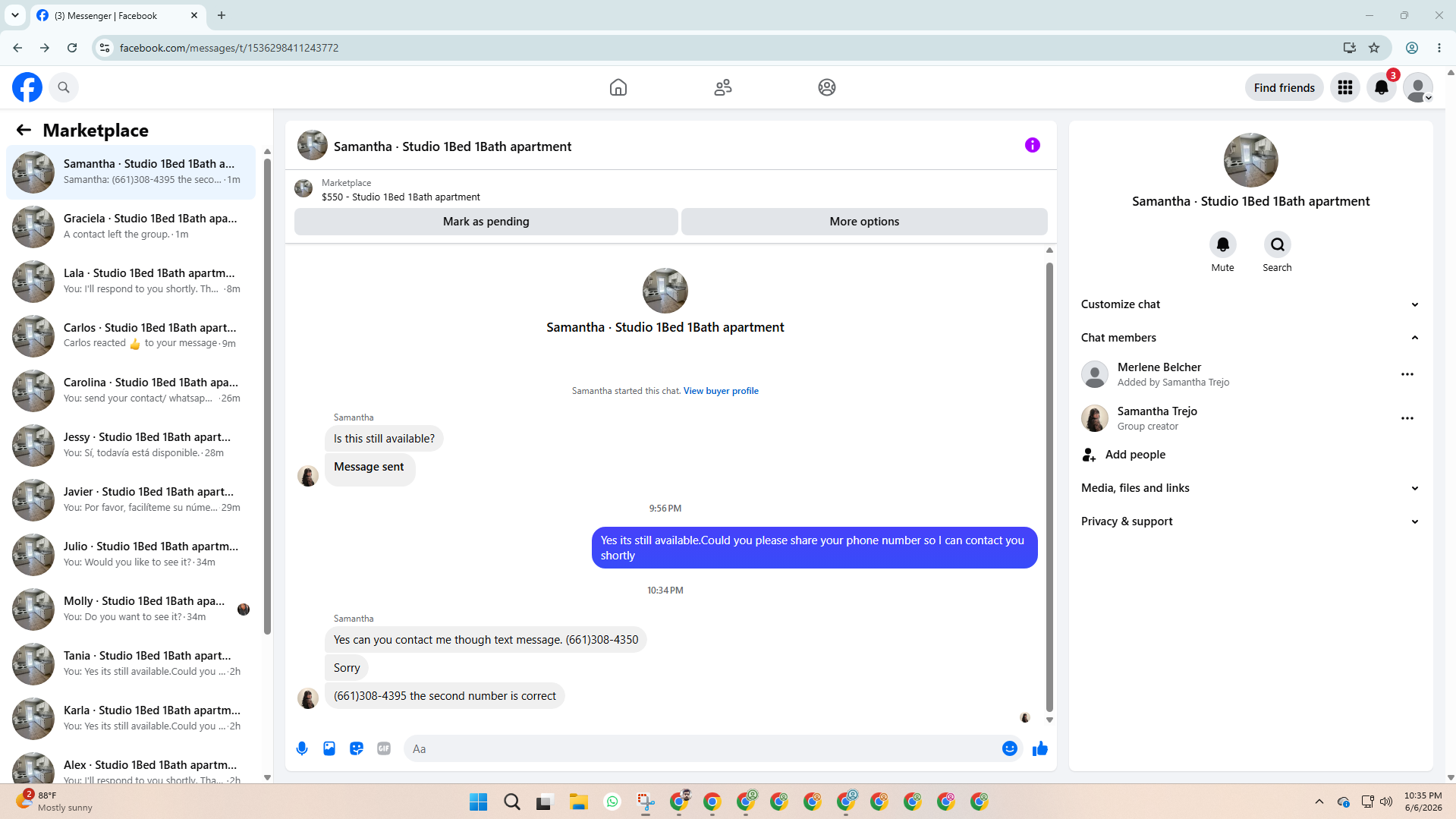Click Mark as pending button
Image resolution: width=1456 pixels, height=819 pixels.
pos(486,222)
